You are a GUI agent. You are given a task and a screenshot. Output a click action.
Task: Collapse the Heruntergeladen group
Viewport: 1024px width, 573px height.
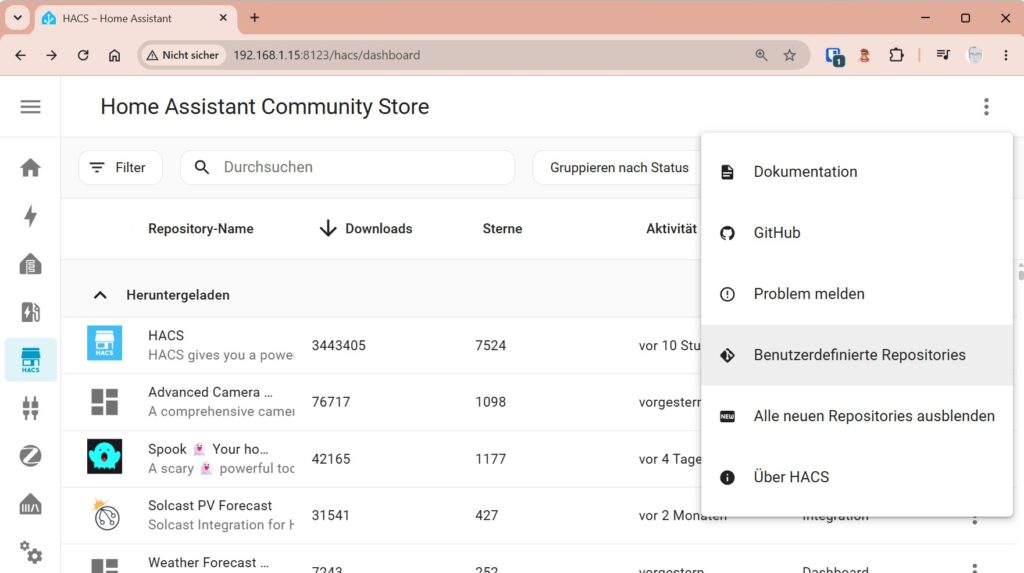100,295
